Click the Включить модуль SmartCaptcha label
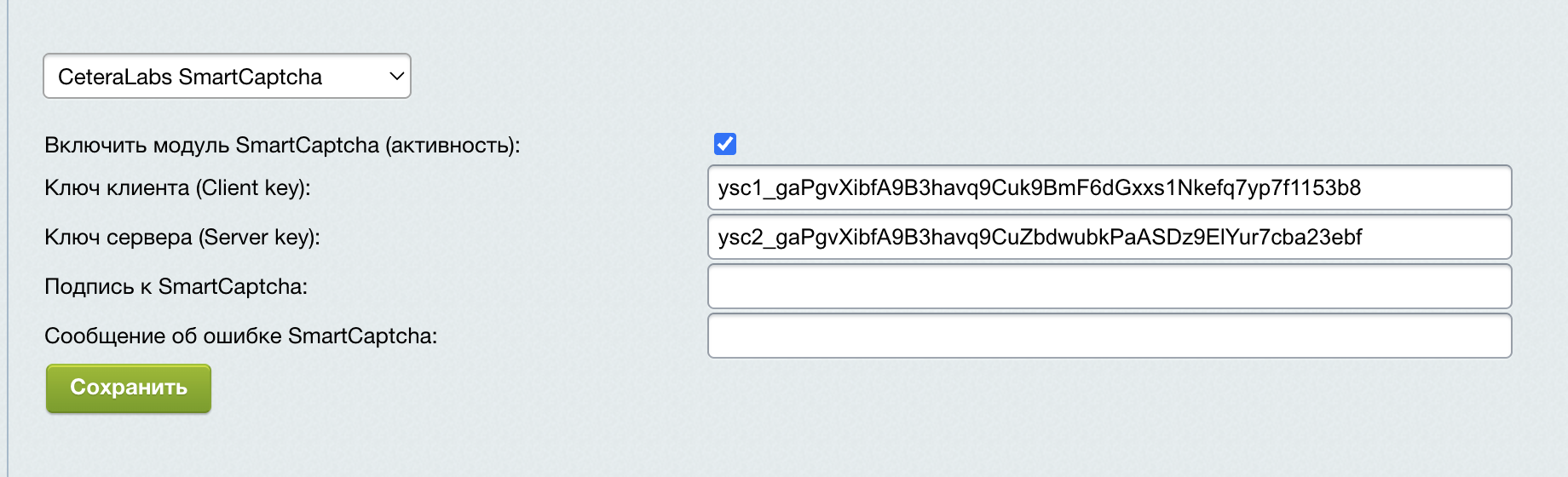The width and height of the screenshot is (1568, 477). (281, 145)
